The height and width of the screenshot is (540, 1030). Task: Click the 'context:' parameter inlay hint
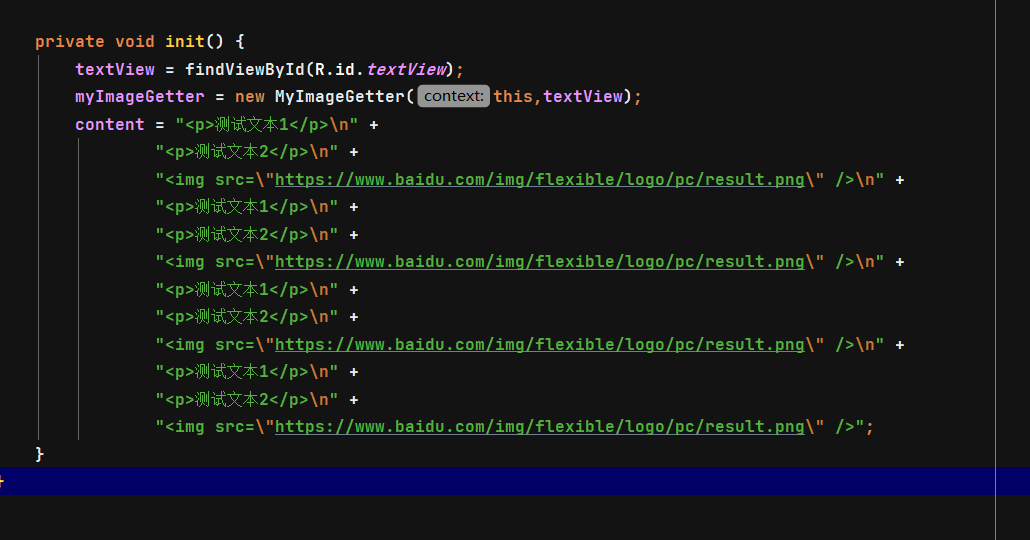[453, 97]
